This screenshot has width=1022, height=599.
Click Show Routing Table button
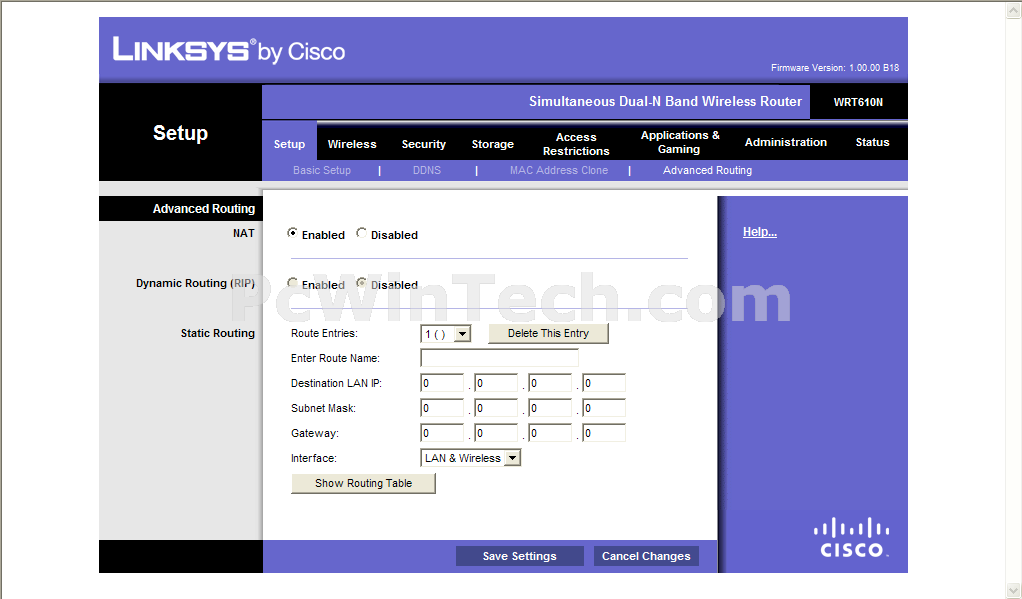(x=363, y=483)
